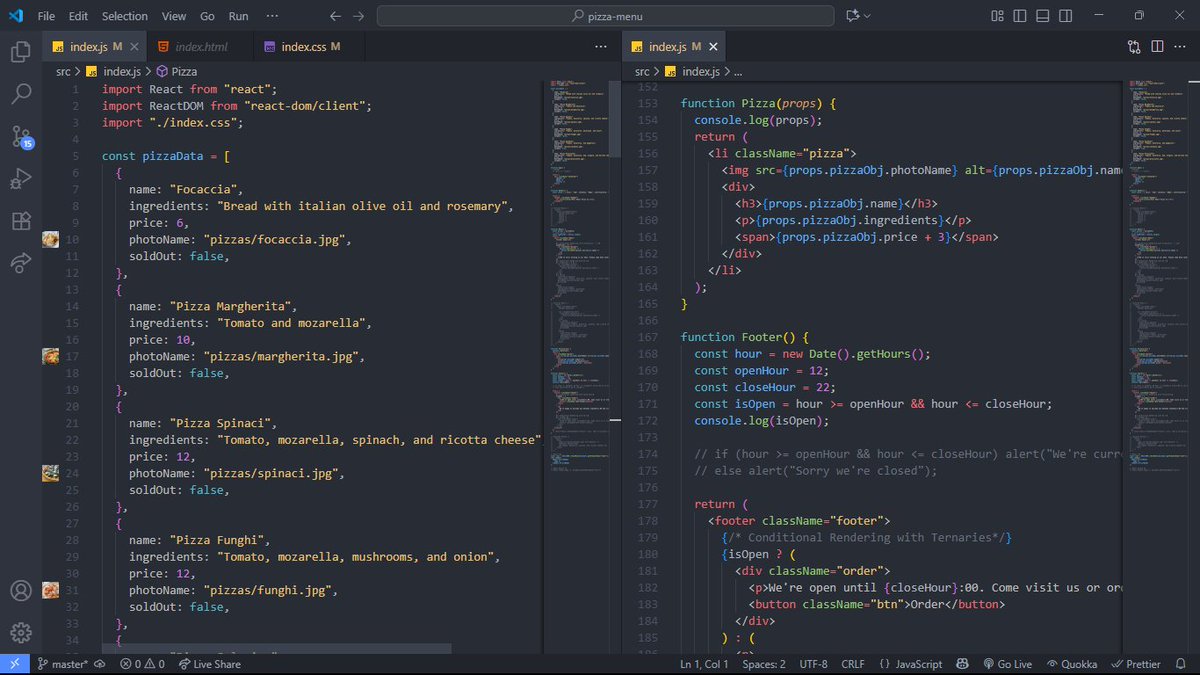Open More Actions ellipsis for right editor group
This screenshot has height=675, width=1200.
point(1180,46)
